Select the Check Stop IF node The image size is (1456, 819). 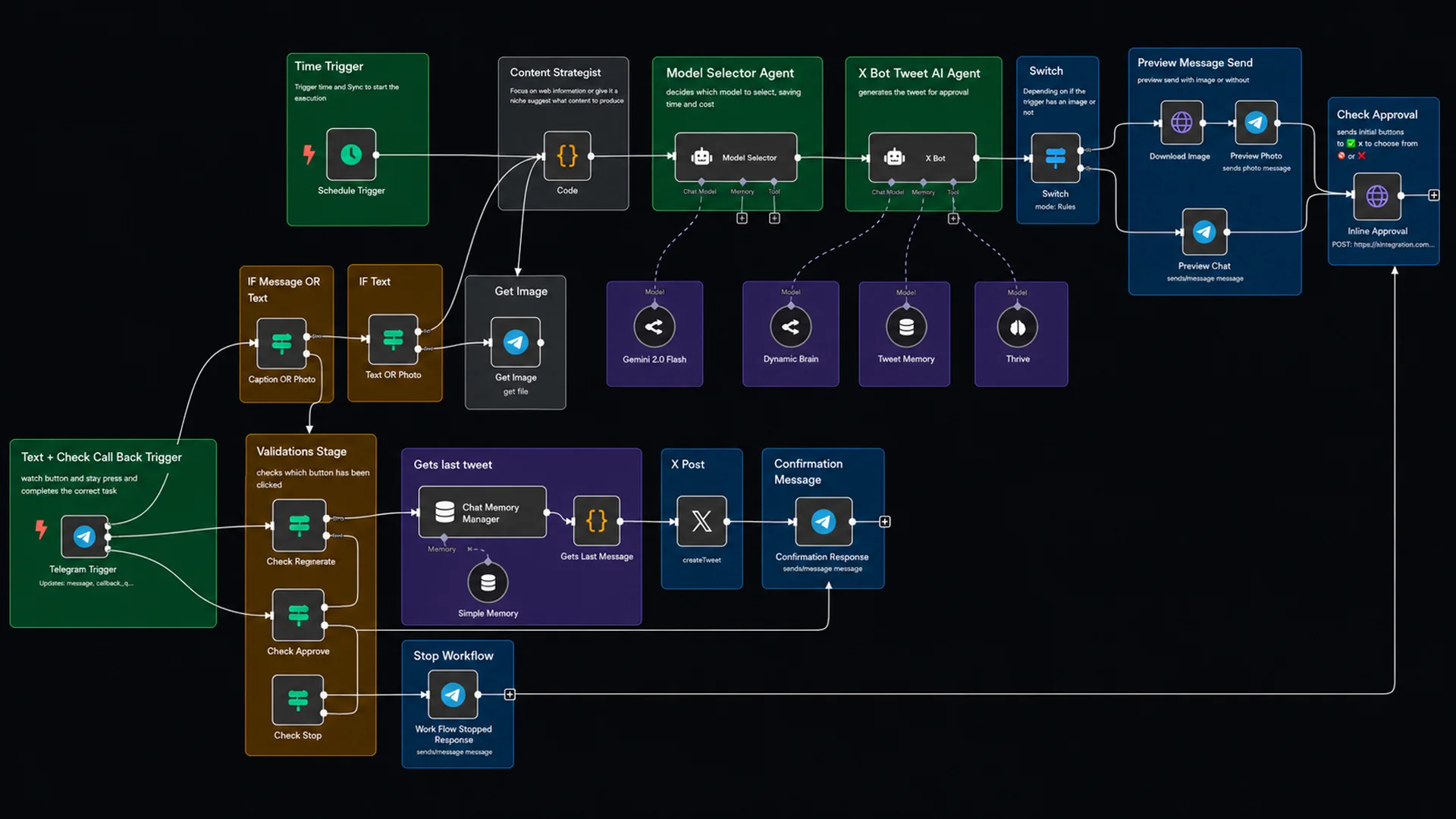coord(298,700)
